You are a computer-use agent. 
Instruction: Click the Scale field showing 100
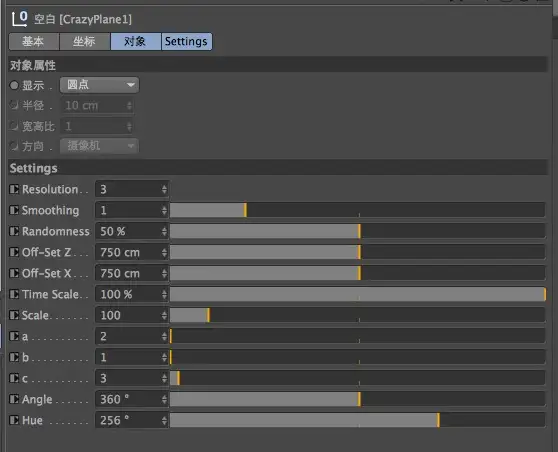[132, 315]
